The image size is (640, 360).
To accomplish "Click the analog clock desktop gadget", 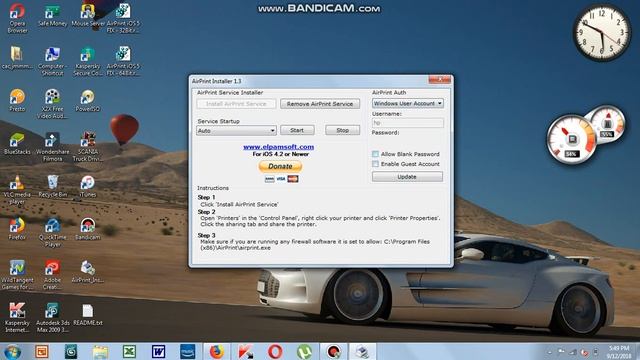I will point(602,32).
